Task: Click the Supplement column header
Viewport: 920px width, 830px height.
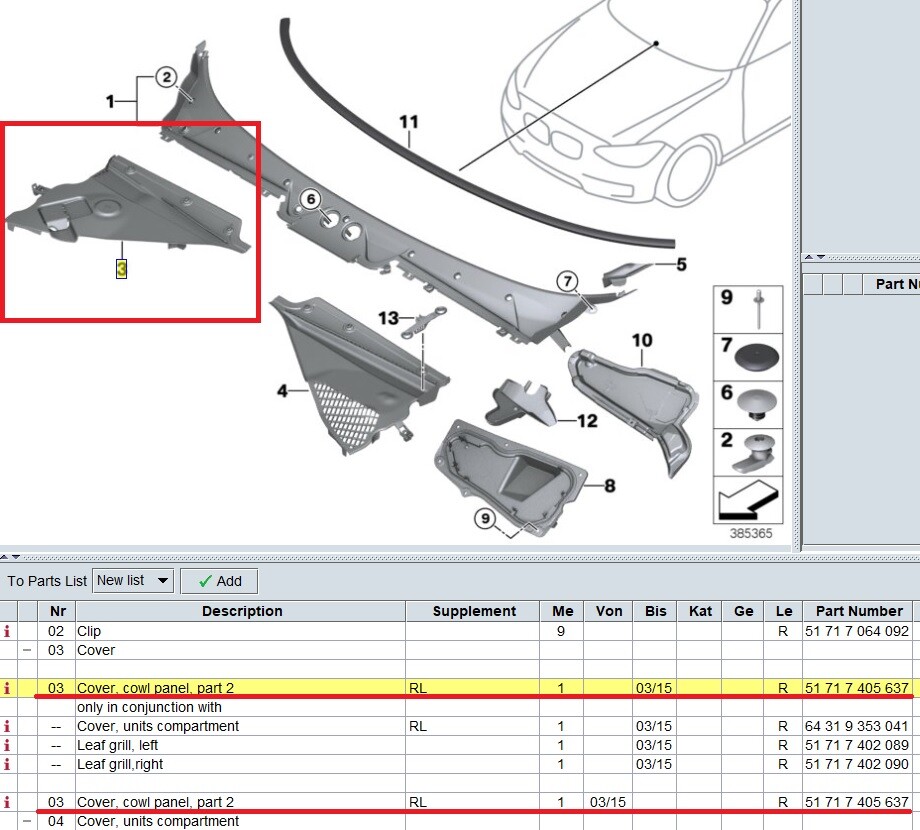Action: (473, 611)
